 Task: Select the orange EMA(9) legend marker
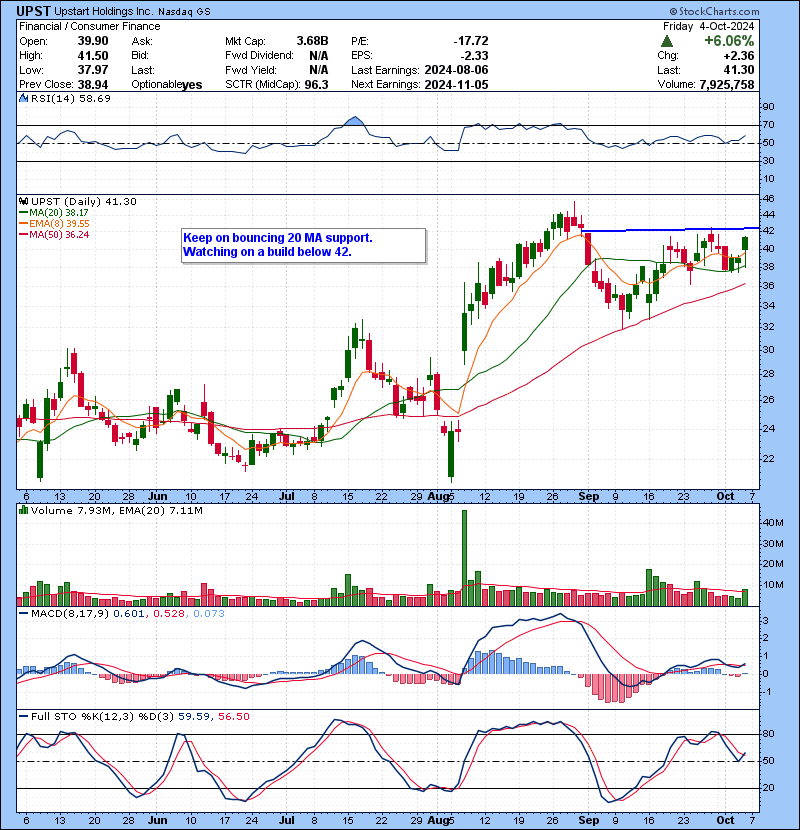[24, 223]
